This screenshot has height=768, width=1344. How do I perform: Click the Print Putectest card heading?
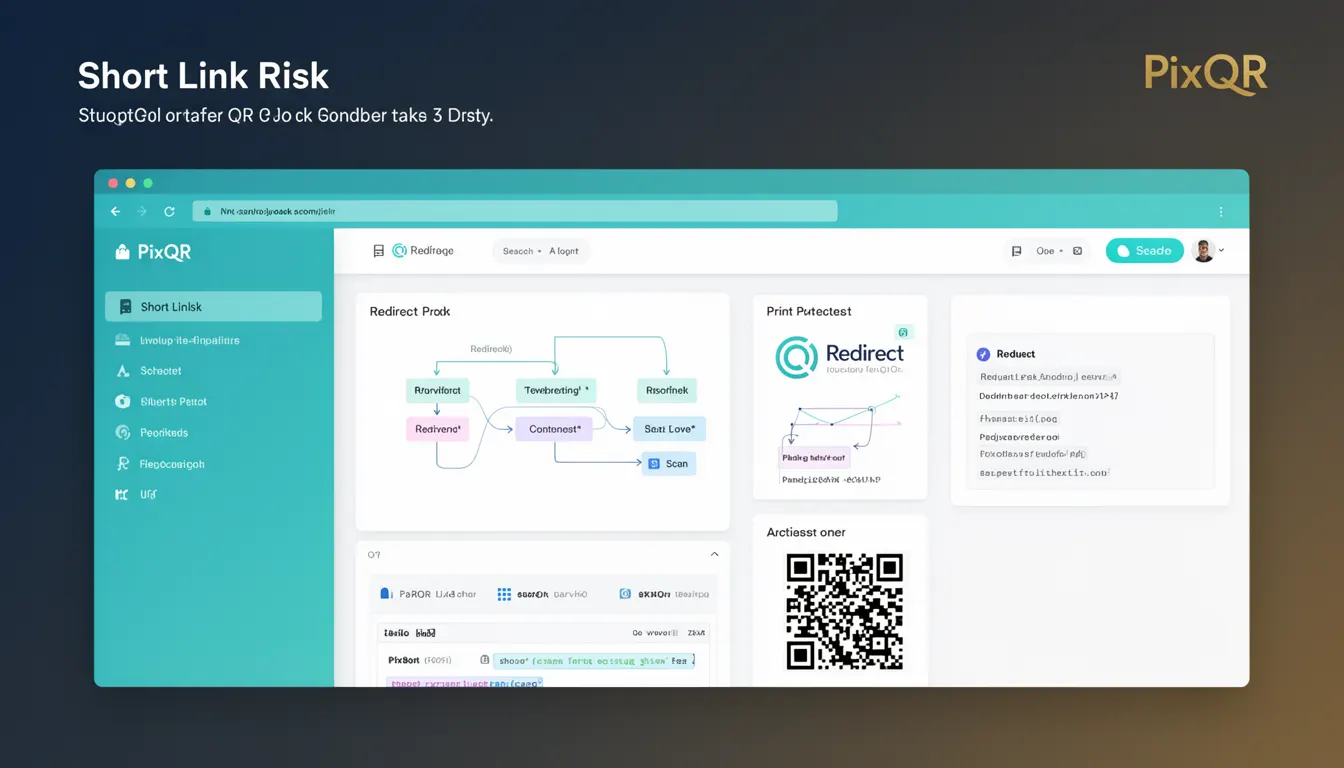pyautogui.click(x=809, y=311)
